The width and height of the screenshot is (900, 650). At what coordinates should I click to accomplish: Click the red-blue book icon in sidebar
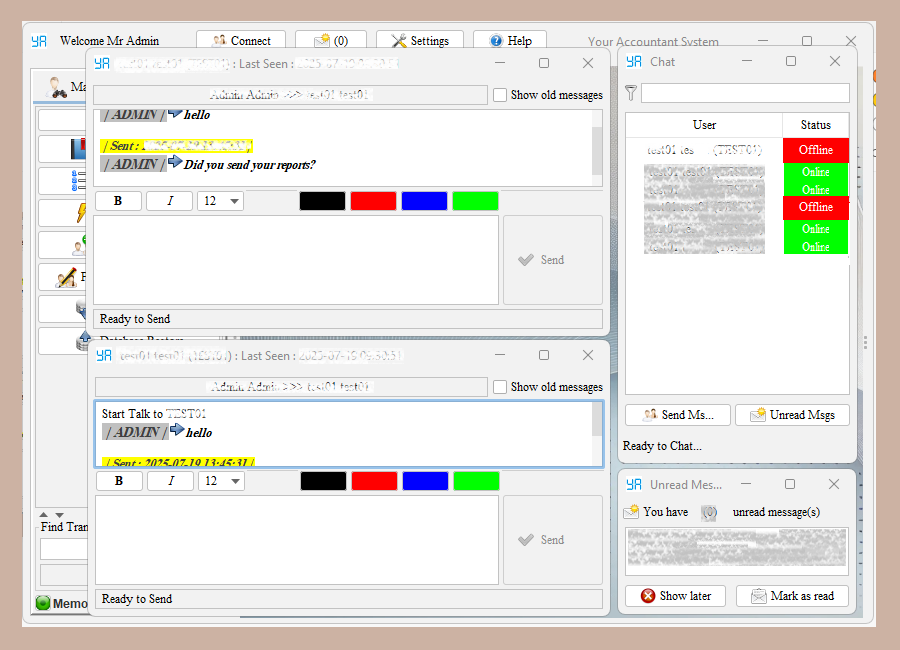pos(78,148)
